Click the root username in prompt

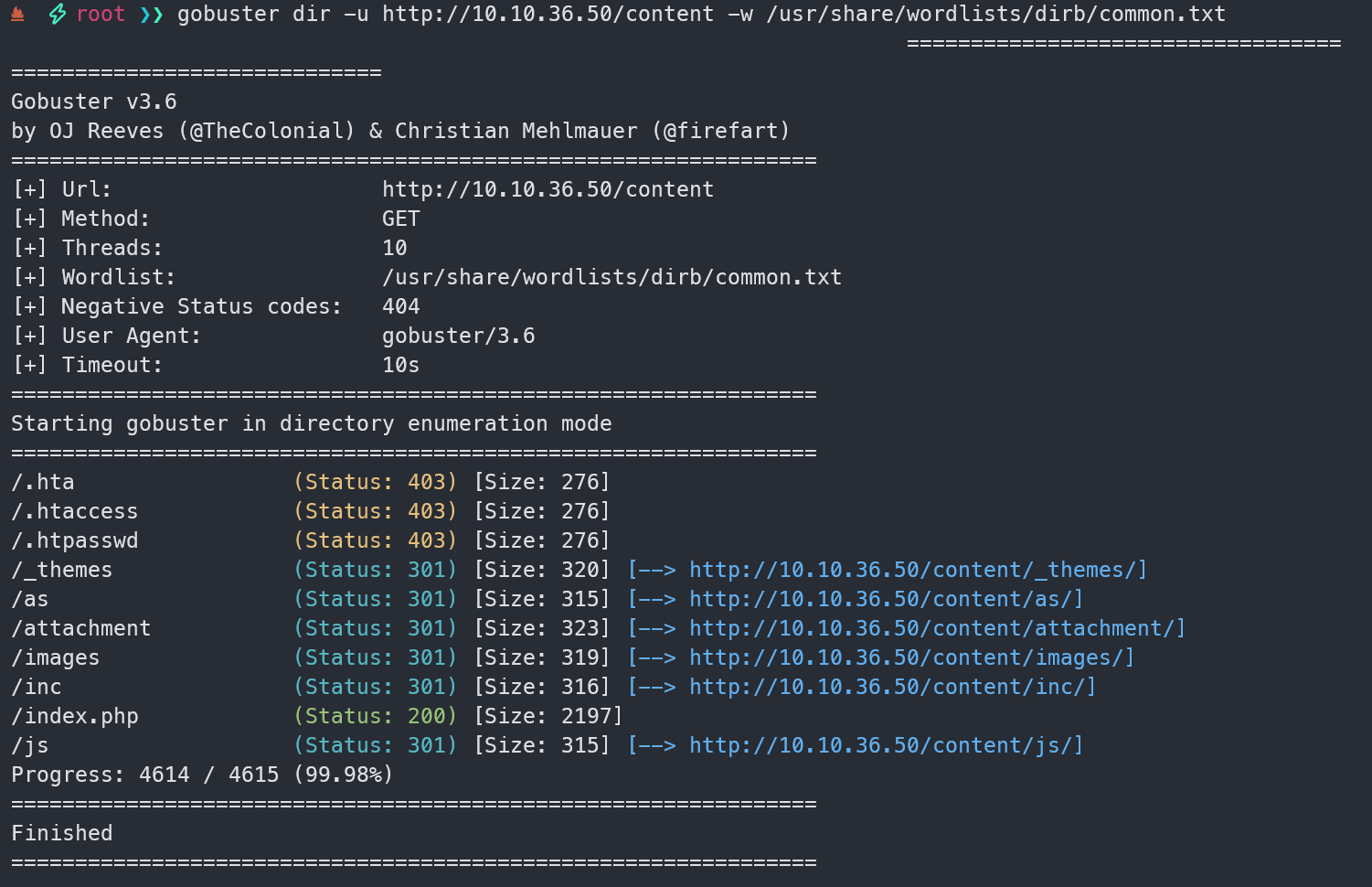pos(101,14)
